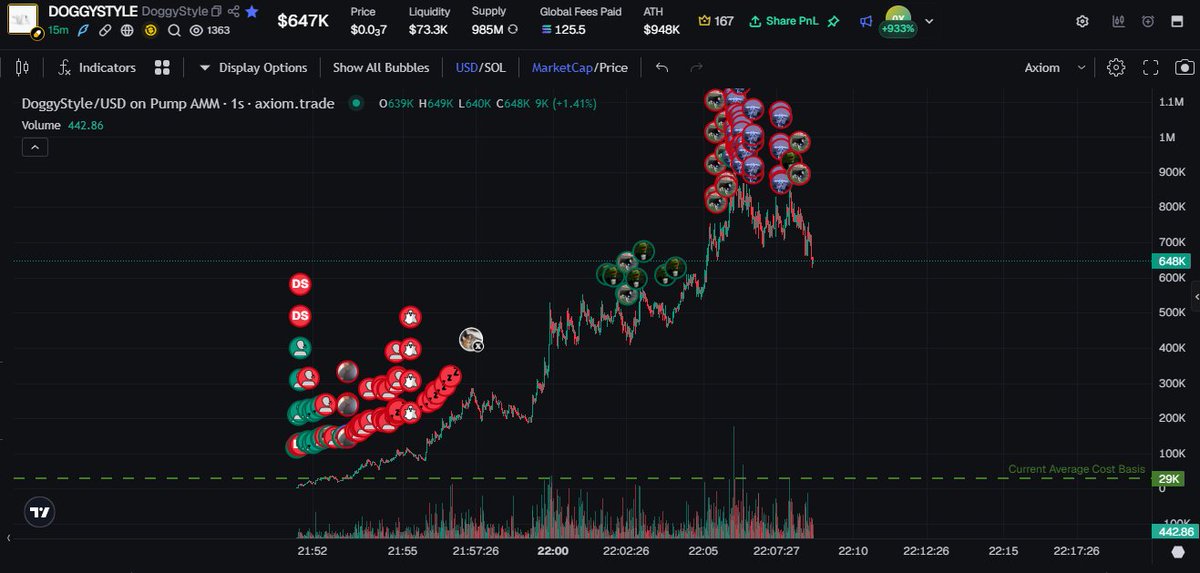Open the chain link icon under the token name
Viewport: 1200px width, 573px height.
click(x=103, y=30)
